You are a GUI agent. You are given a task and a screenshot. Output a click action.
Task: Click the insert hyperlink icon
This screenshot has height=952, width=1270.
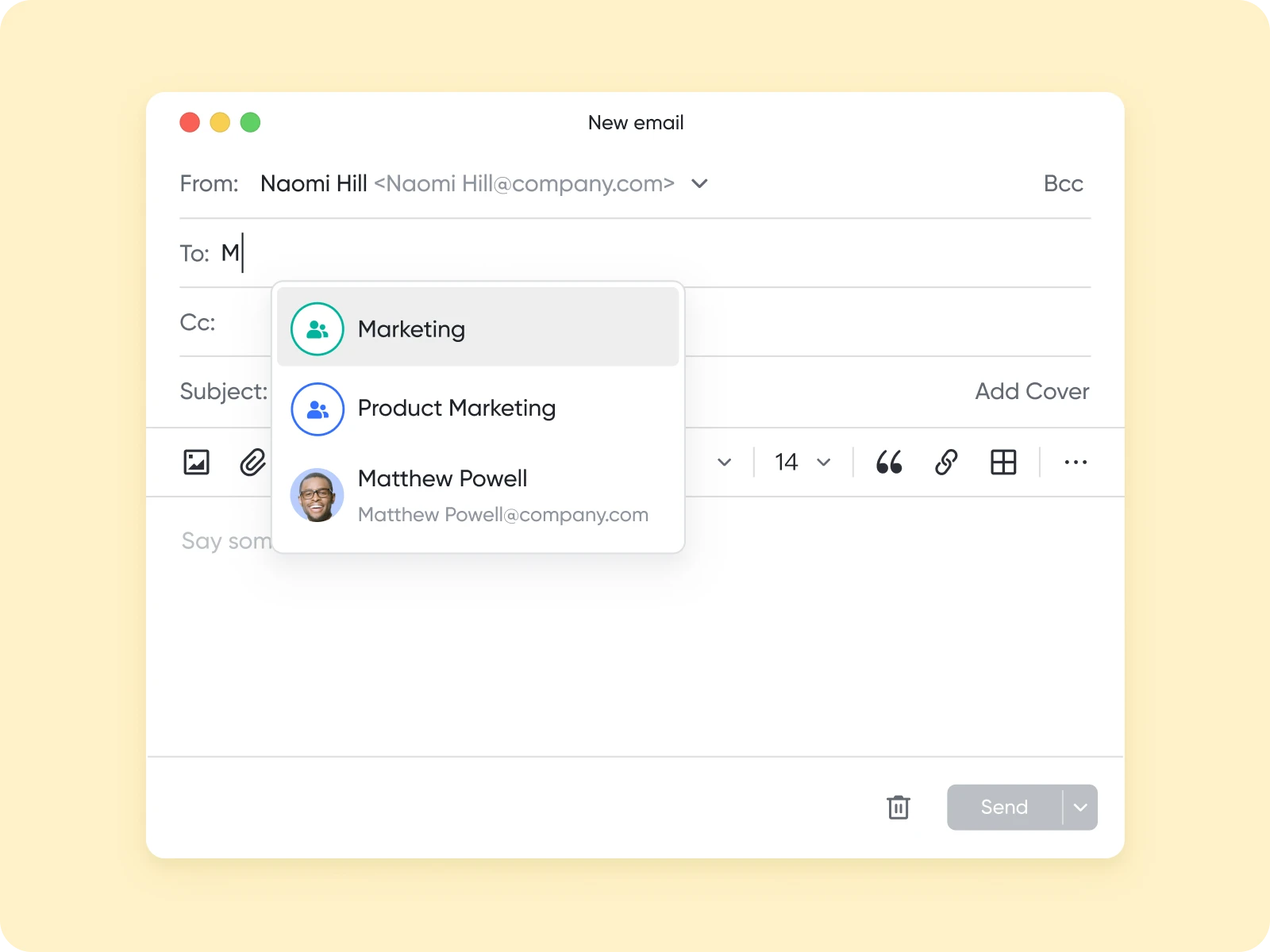(946, 463)
